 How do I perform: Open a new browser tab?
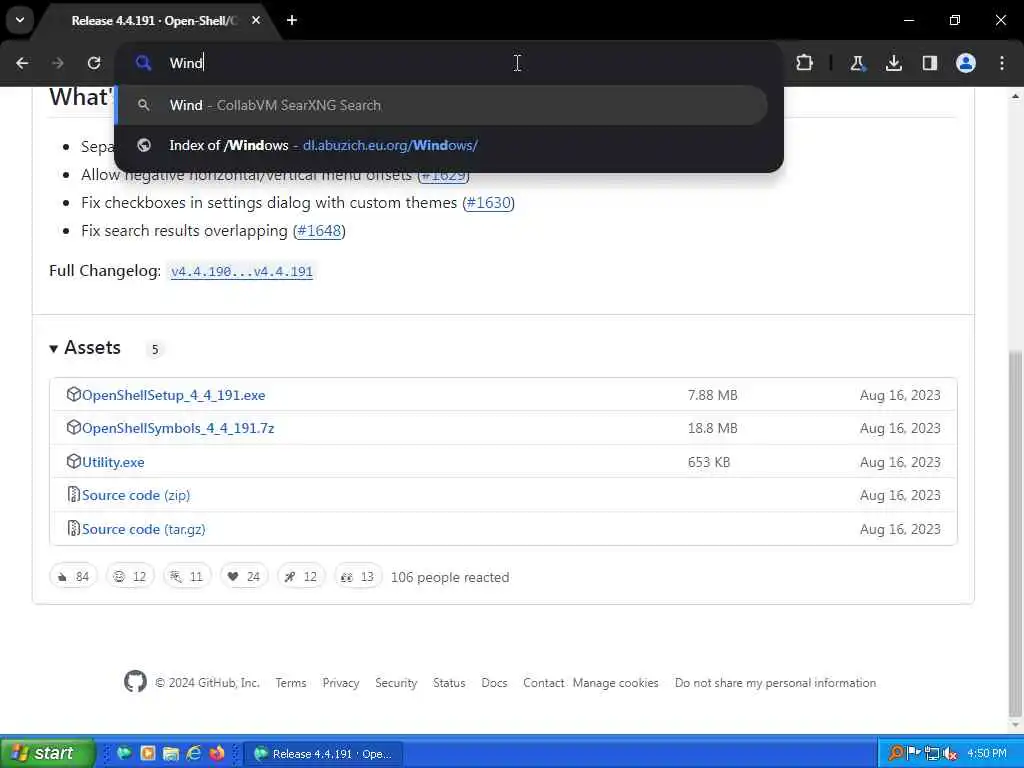292,20
